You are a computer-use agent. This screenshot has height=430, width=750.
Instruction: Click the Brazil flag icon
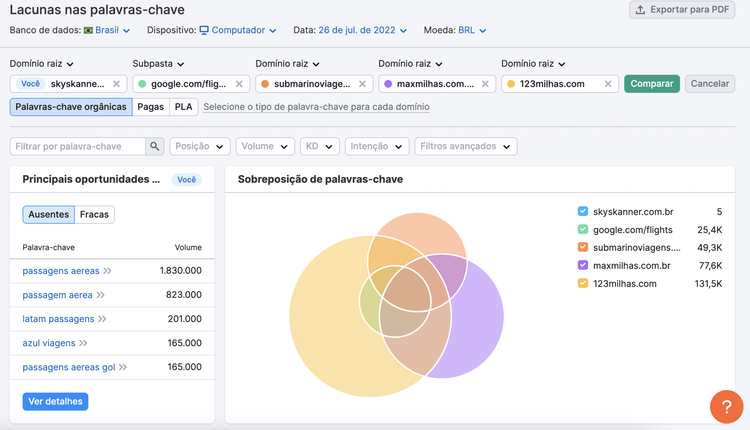click(88, 30)
